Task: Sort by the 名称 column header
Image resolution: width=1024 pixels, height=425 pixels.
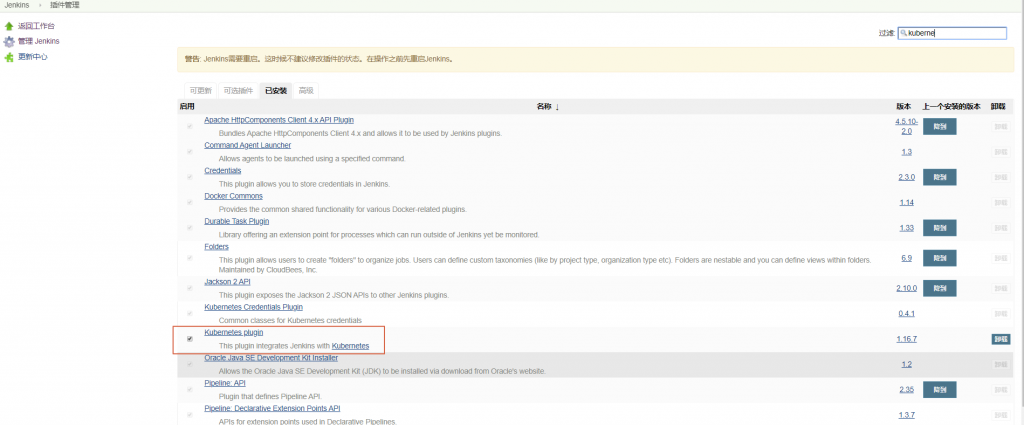Action: (x=547, y=106)
